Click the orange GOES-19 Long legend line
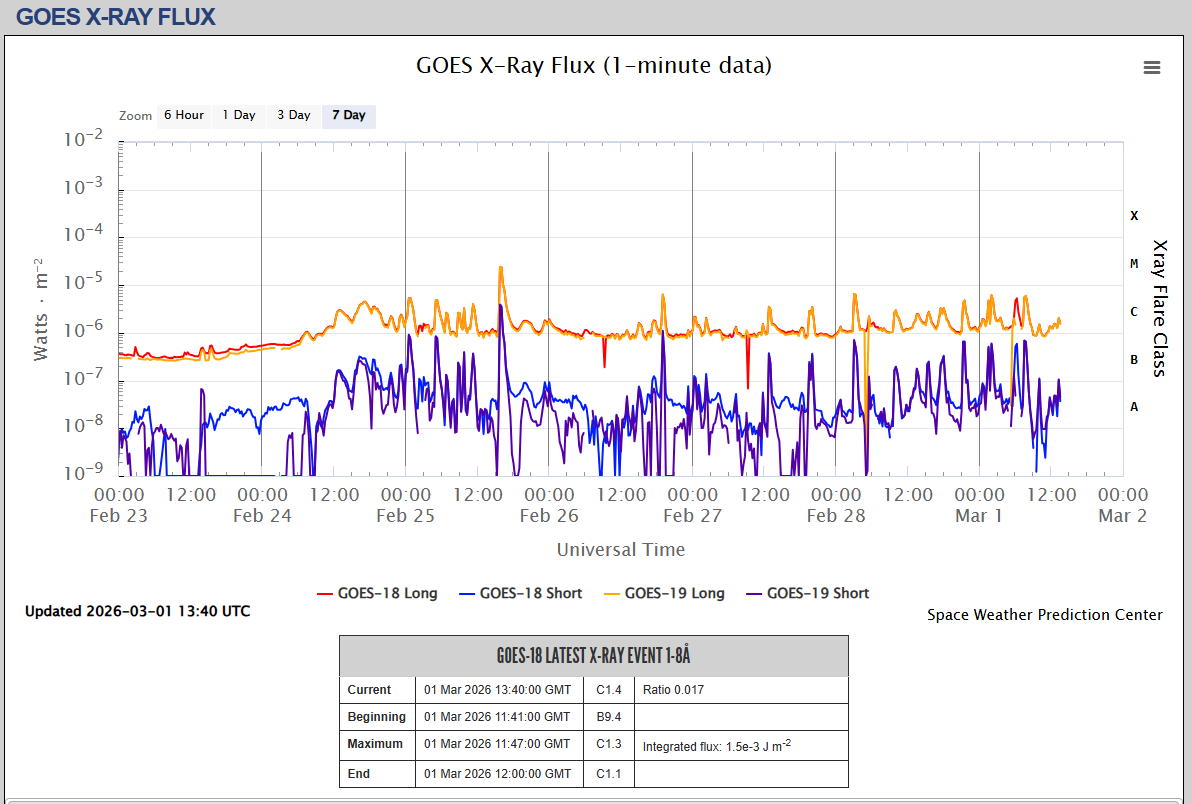1192x804 pixels. (611, 593)
